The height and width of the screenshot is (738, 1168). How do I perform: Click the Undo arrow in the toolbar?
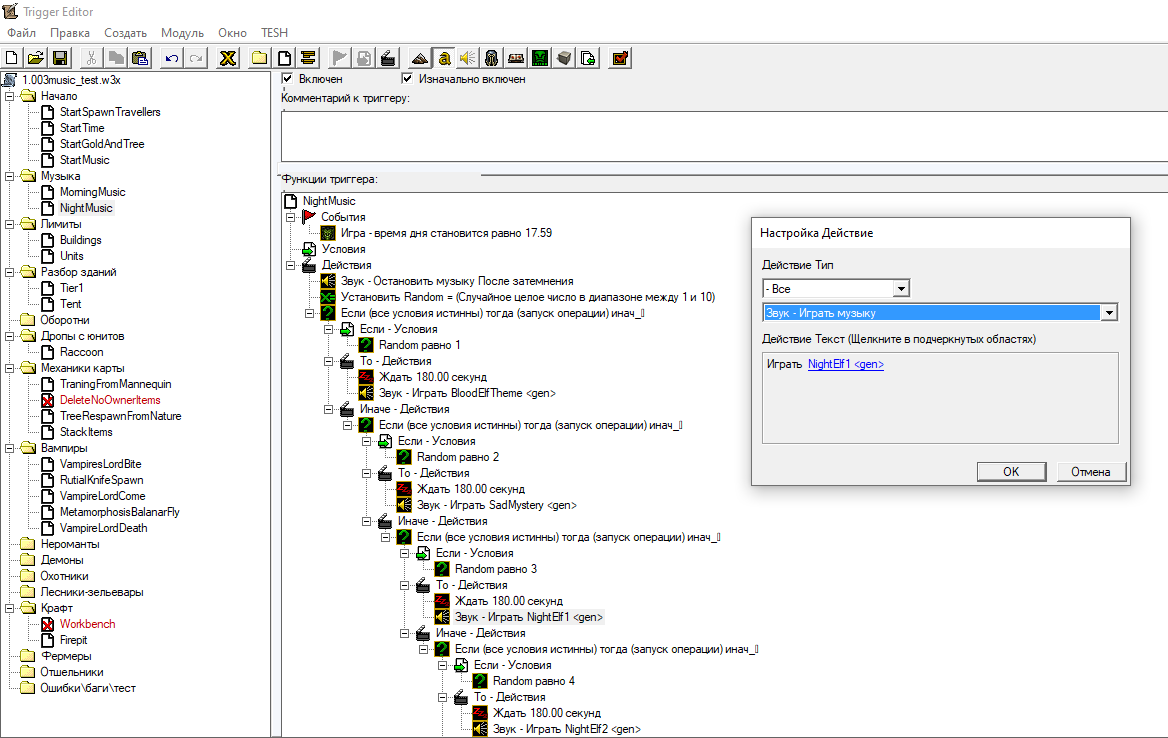click(x=171, y=58)
